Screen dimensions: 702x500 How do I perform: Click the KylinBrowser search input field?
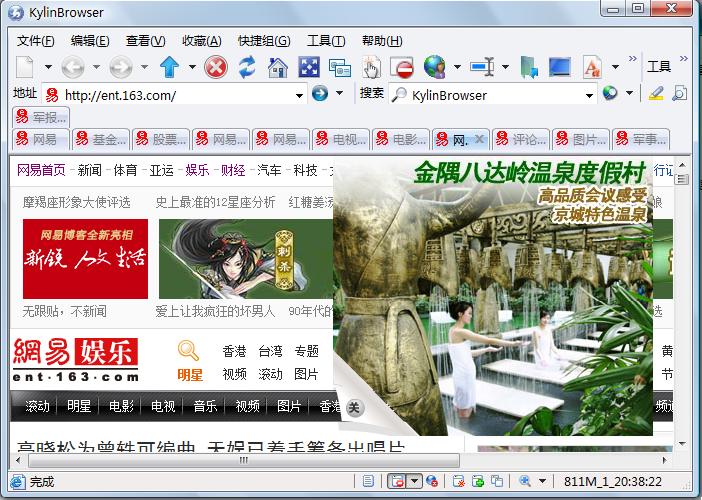point(492,95)
